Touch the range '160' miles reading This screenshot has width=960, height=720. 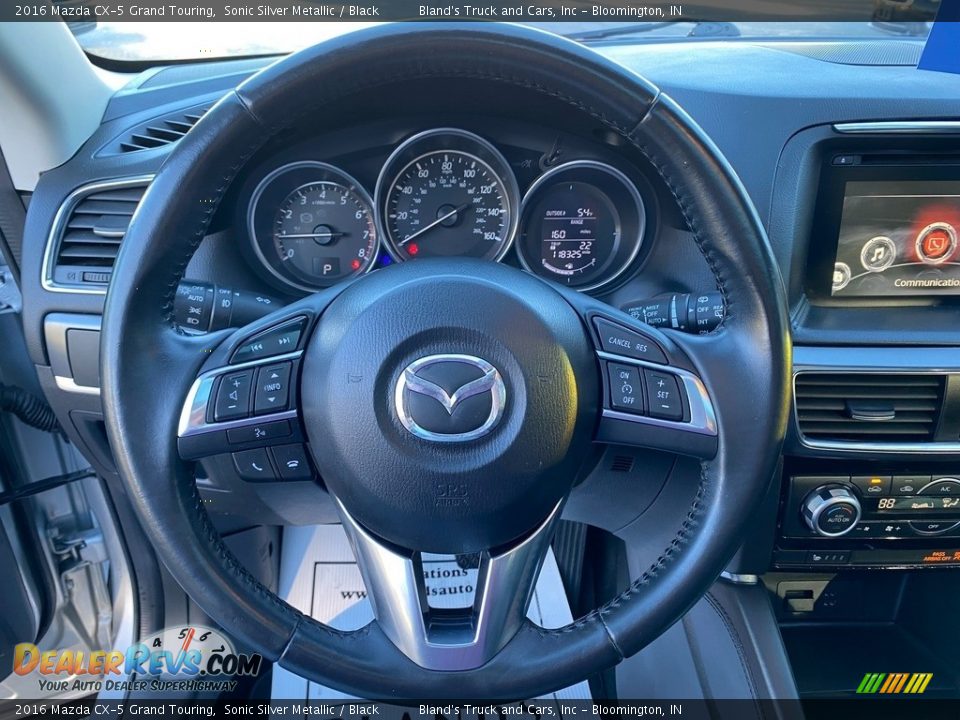pos(558,234)
